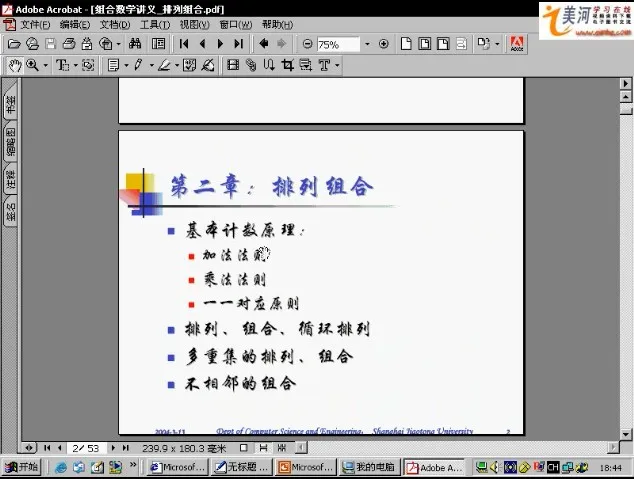This screenshot has width=634, height=479.
Task: Click the zoom percentage field showing 75%
Action: [338, 44]
